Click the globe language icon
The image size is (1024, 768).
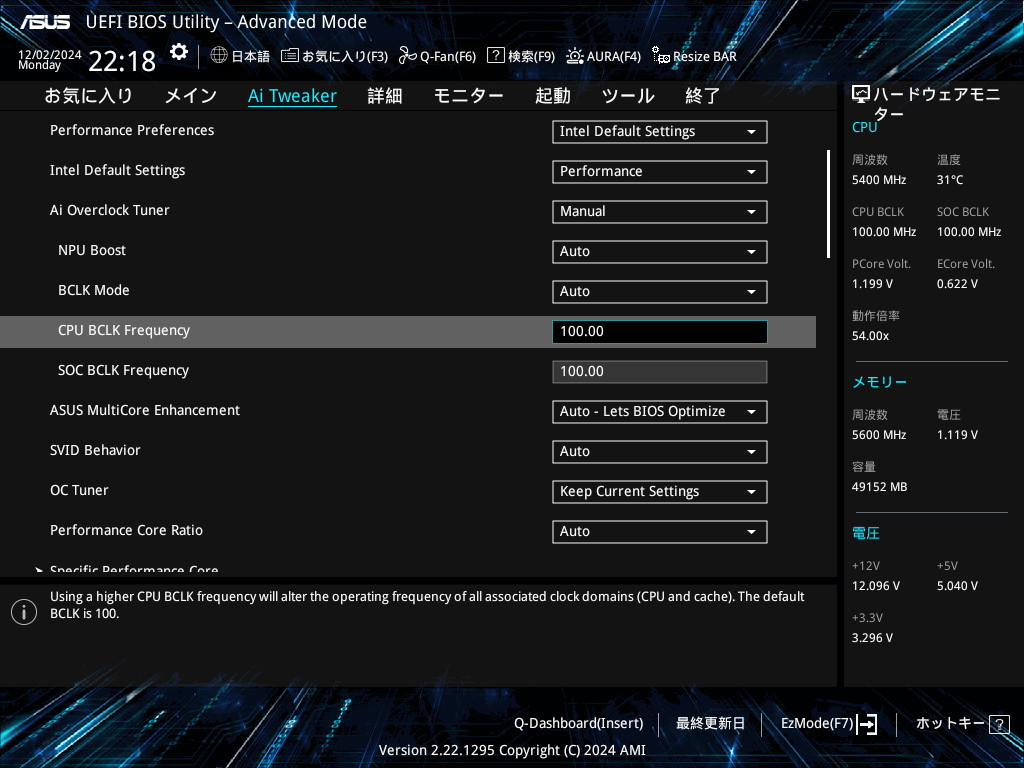219,56
